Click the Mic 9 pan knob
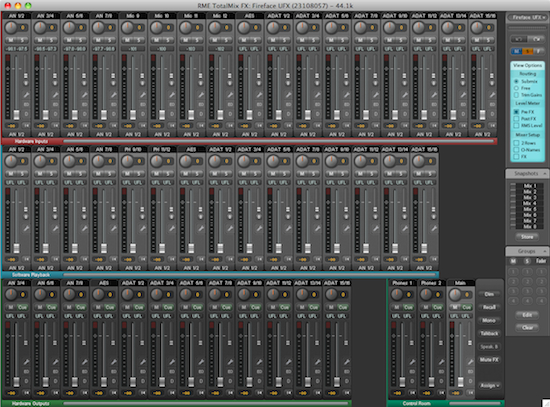Image resolution: width=550 pixels, height=407 pixels. (127, 27)
